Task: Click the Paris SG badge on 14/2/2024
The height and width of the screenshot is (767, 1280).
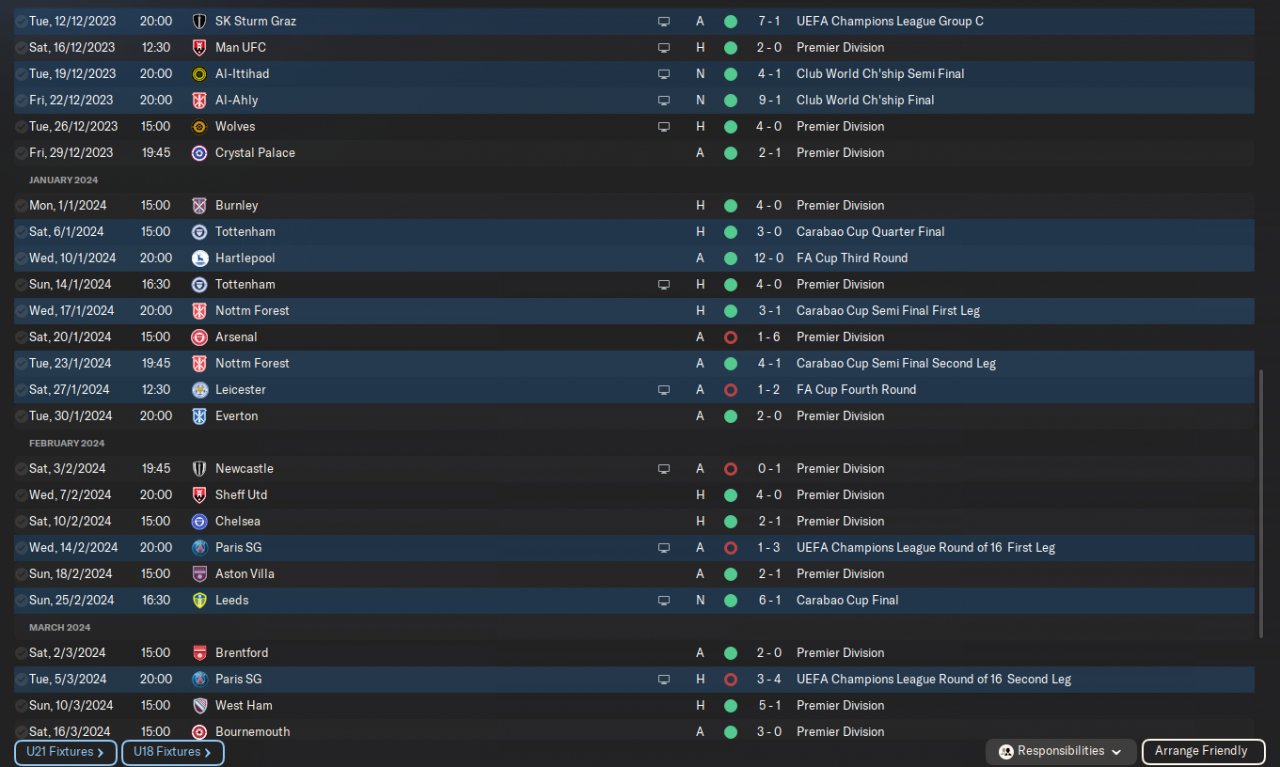Action: (x=199, y=548)
